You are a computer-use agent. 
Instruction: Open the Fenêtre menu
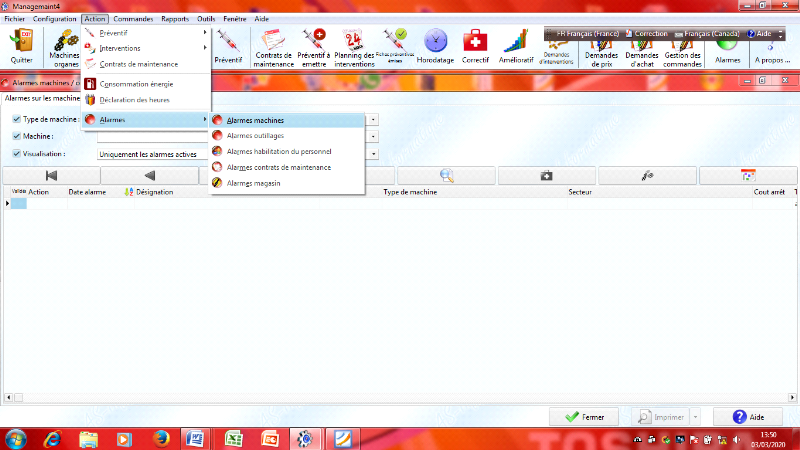pos(235,19)
